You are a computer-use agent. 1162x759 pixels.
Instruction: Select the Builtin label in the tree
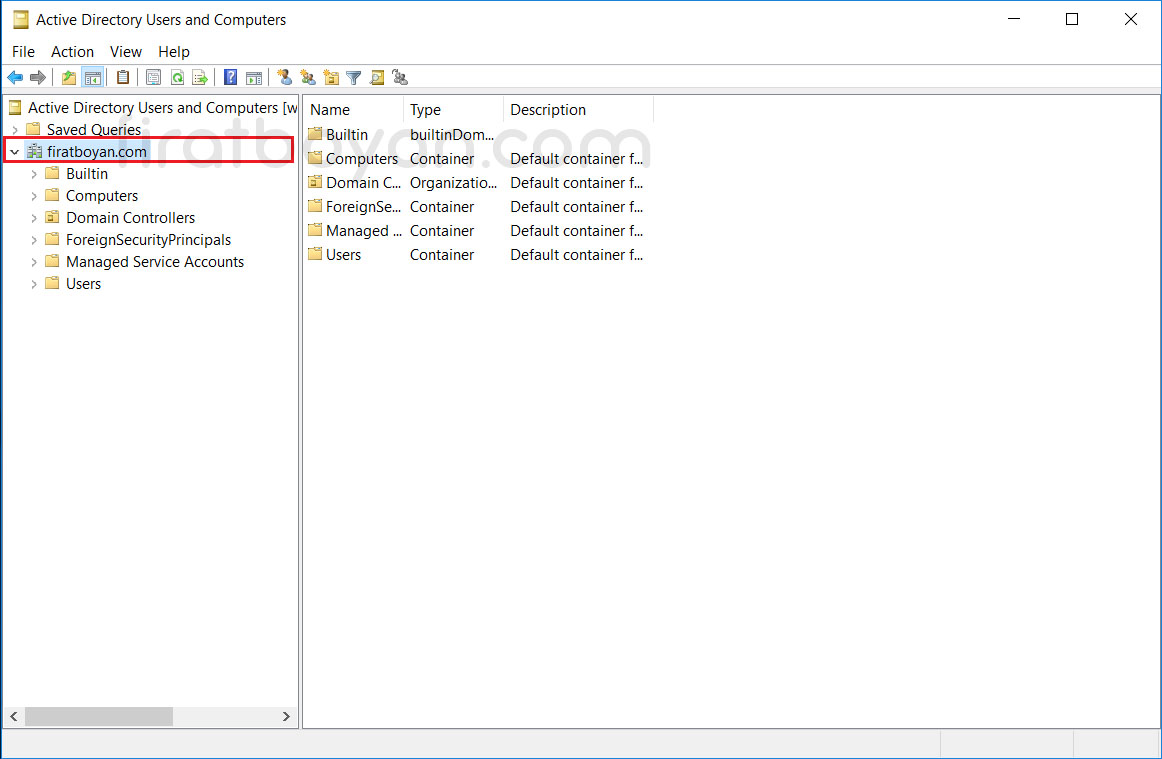click(x=87, y=173)
